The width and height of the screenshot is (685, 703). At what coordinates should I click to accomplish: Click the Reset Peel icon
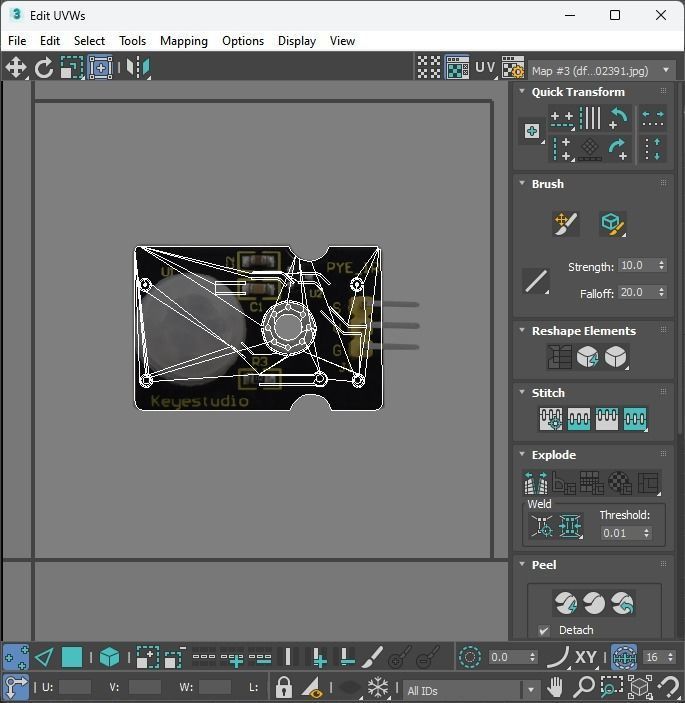pyautogui.click(x=622, y=603)
